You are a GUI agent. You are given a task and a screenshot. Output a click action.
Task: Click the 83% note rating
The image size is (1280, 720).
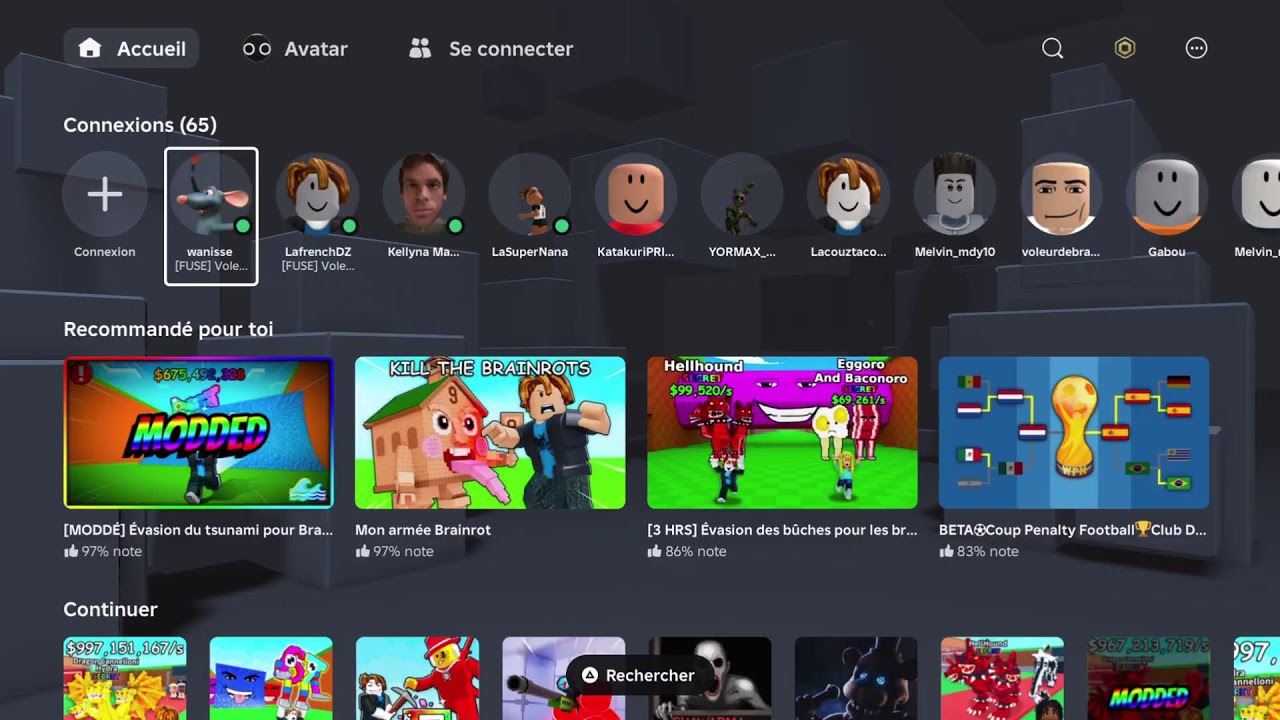(978, 551)
